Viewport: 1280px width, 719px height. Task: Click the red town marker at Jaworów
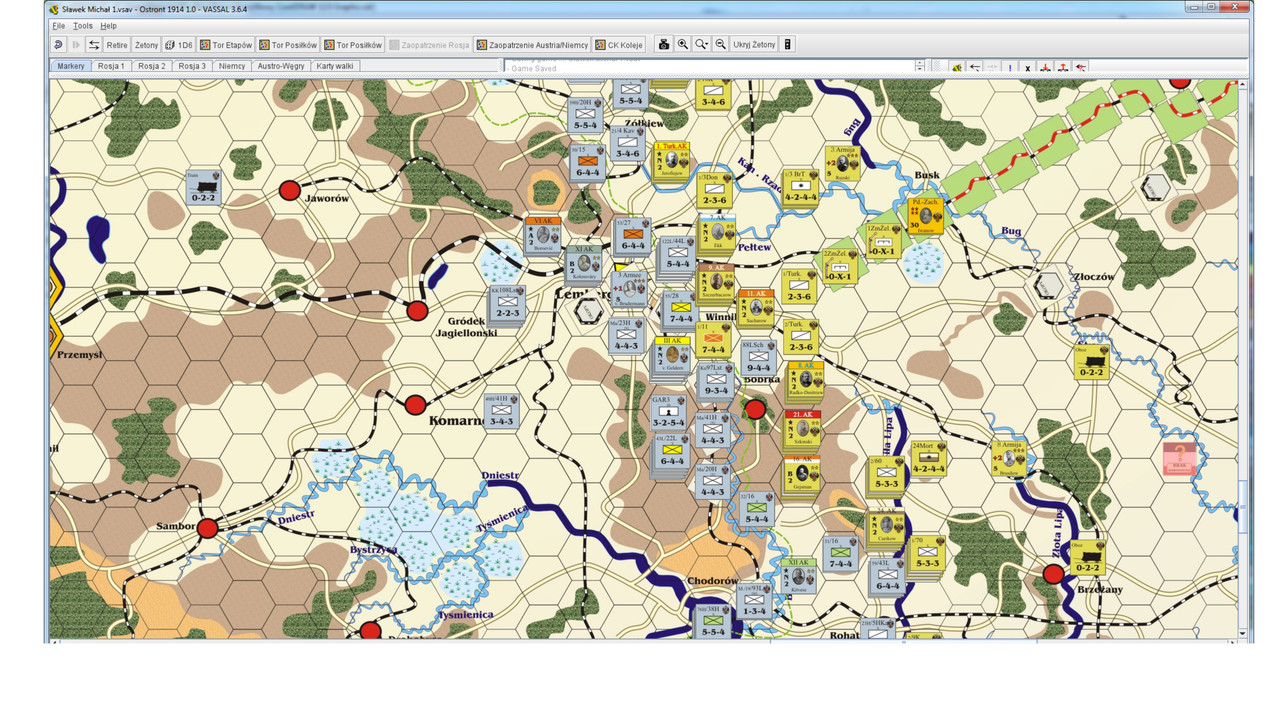290,190
